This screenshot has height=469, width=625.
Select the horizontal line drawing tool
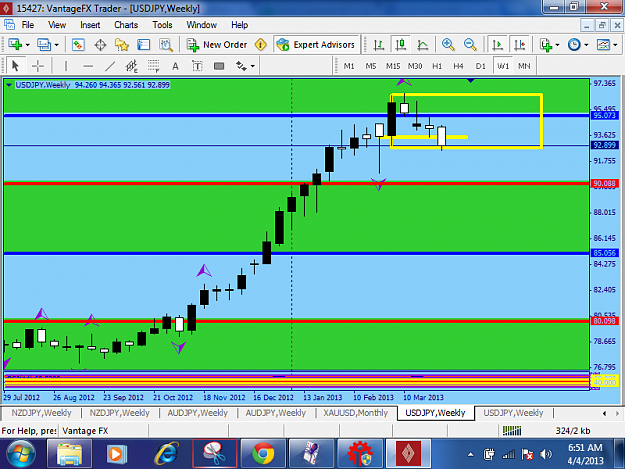coord(88,66)
